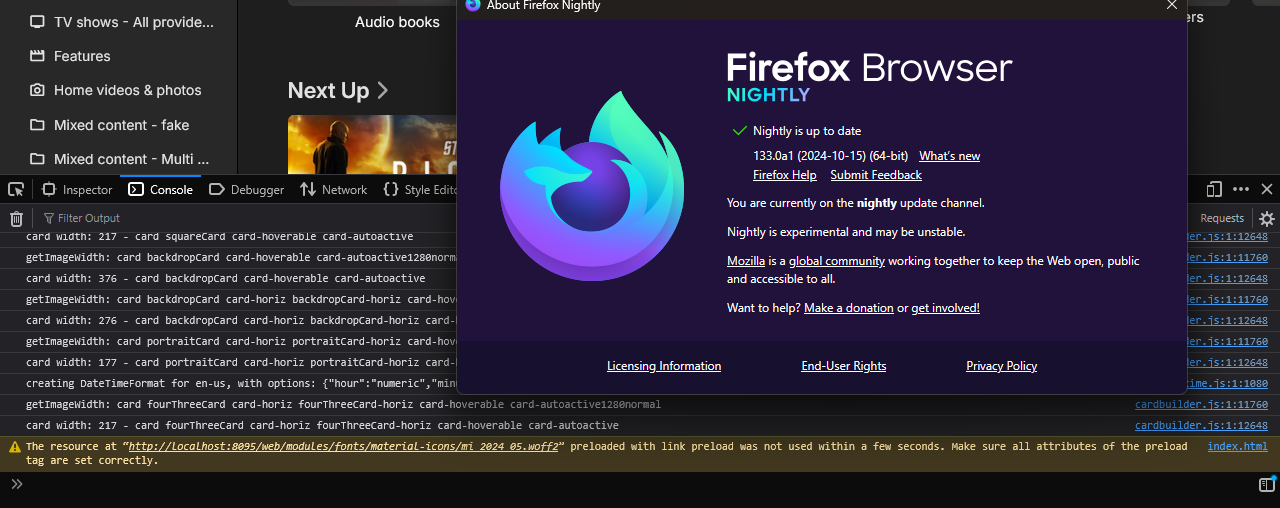Clear the console with the trash icon
1280x508 pixels.
coord(16,218)
